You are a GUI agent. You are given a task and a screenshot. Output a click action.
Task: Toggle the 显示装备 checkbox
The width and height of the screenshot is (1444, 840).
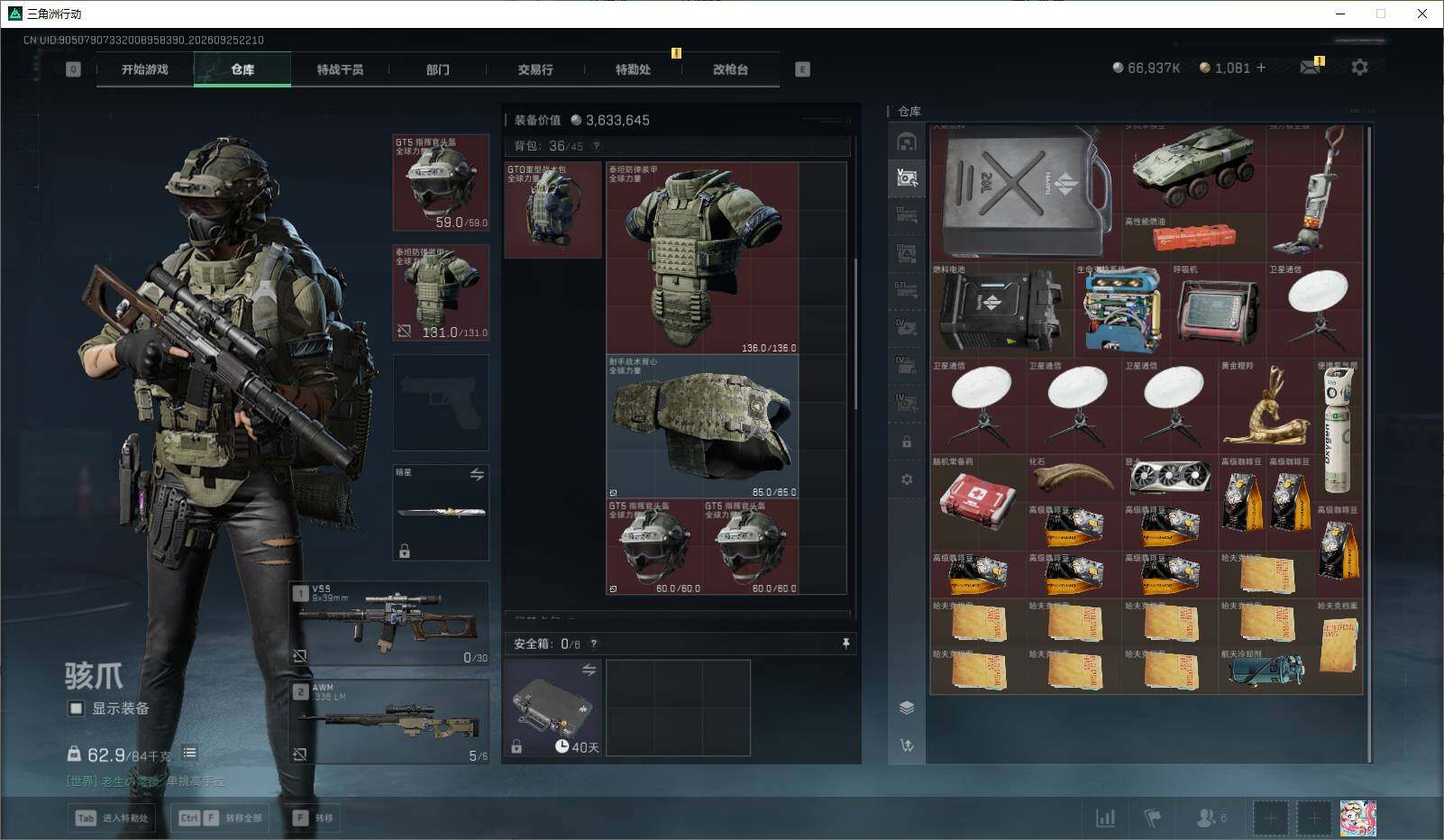[x=76, y=708]
